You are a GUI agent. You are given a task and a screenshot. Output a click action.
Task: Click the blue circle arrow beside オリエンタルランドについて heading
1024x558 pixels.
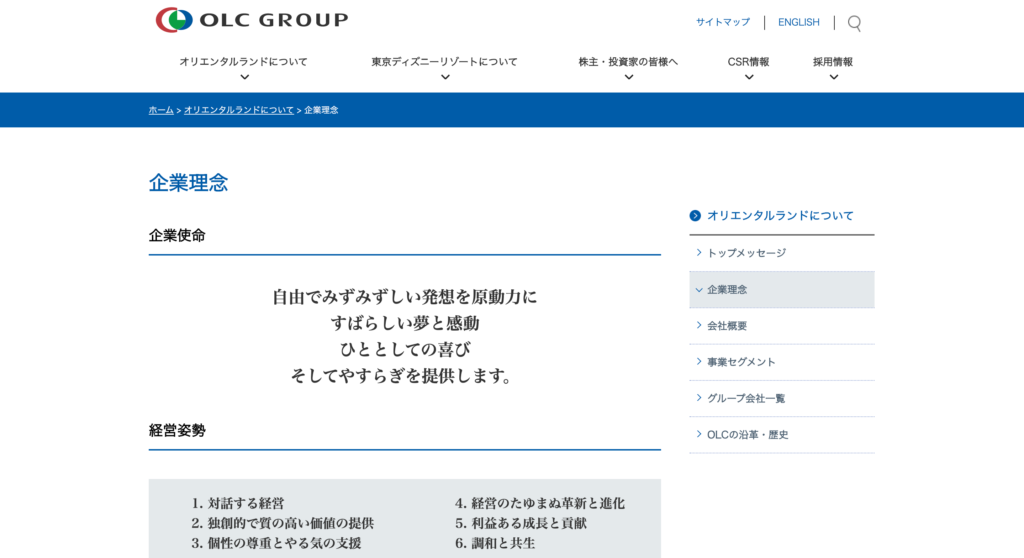[695, 216]
